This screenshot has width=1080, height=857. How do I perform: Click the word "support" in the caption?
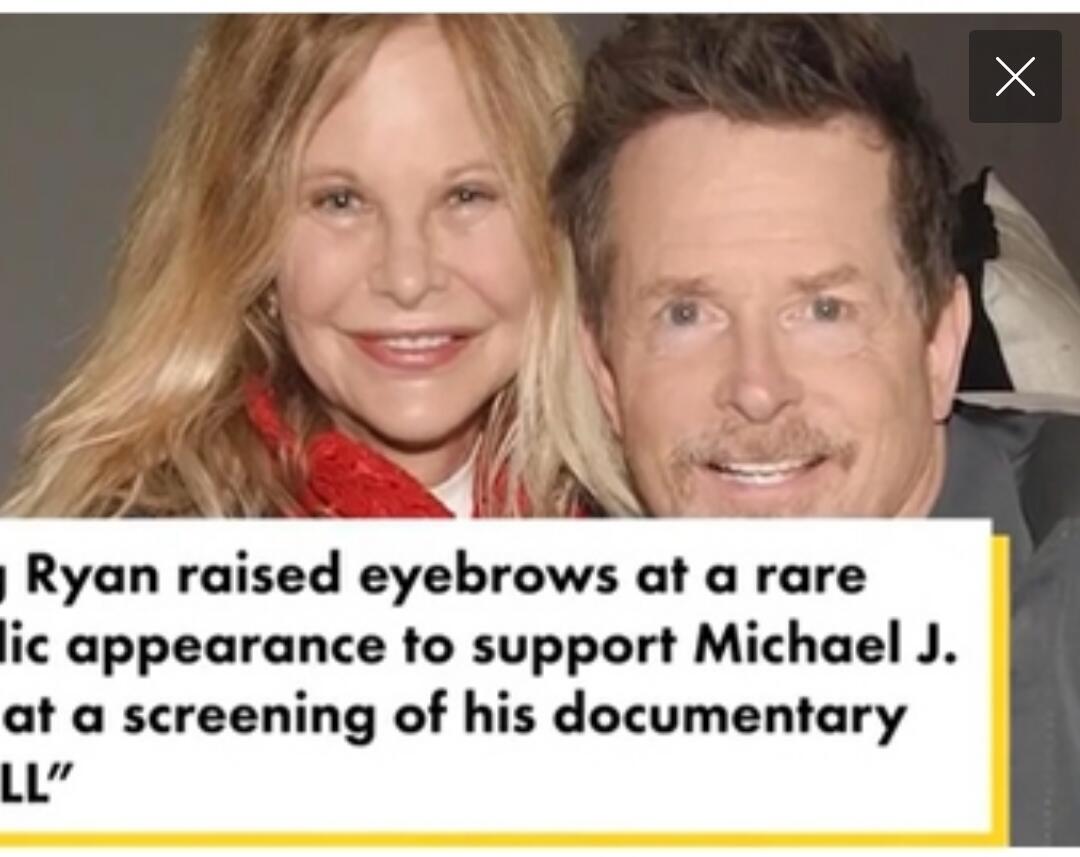pyautogui.click(x=574, y=649)
